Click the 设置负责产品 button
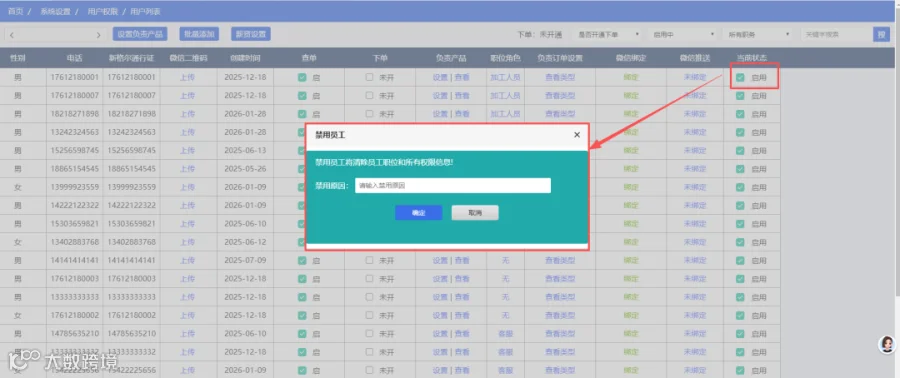This screenshot has height=378, width=900. click(140, 34)
